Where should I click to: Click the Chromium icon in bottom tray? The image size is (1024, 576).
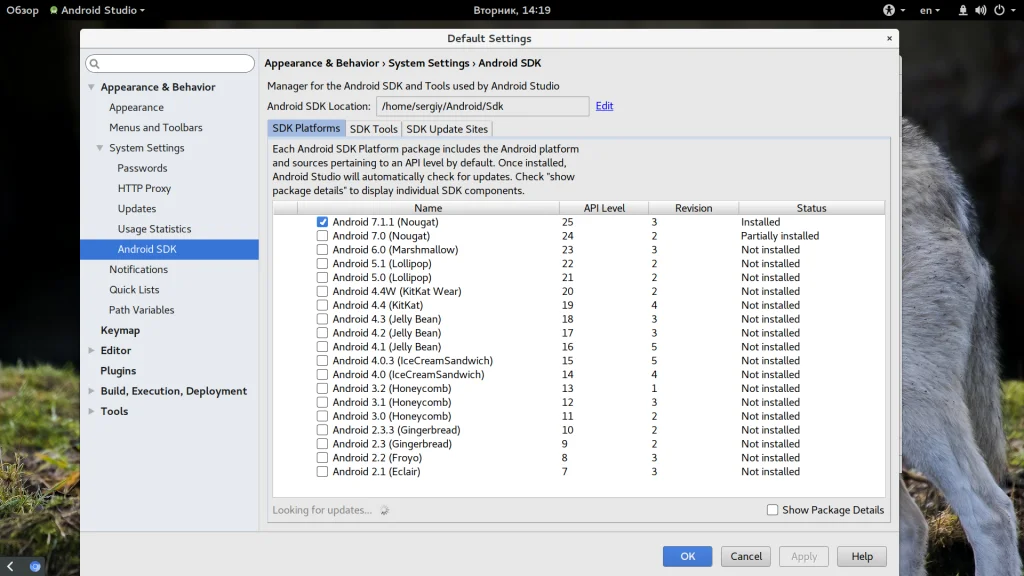click(35, 566)
